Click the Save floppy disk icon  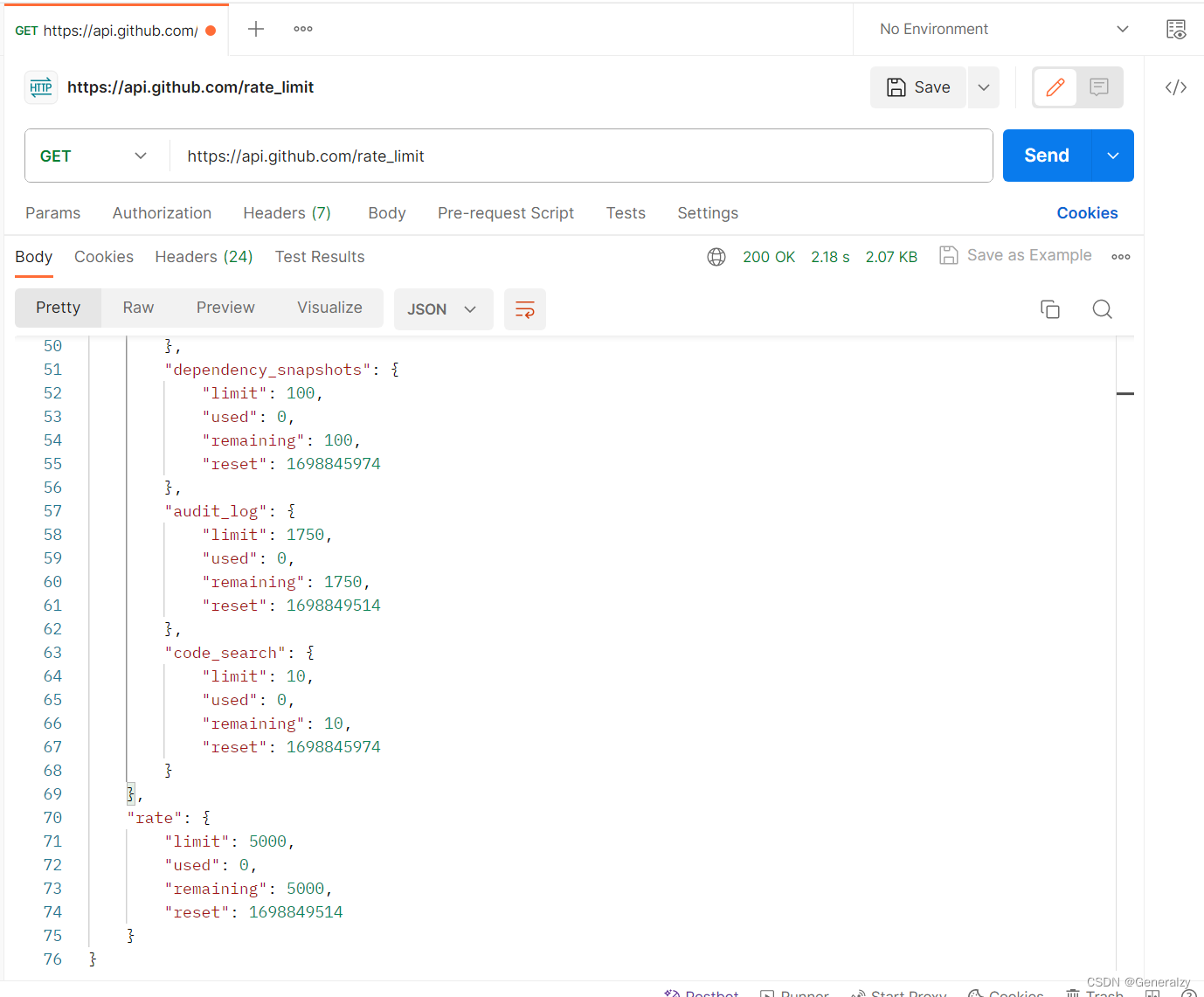[896, 87]
